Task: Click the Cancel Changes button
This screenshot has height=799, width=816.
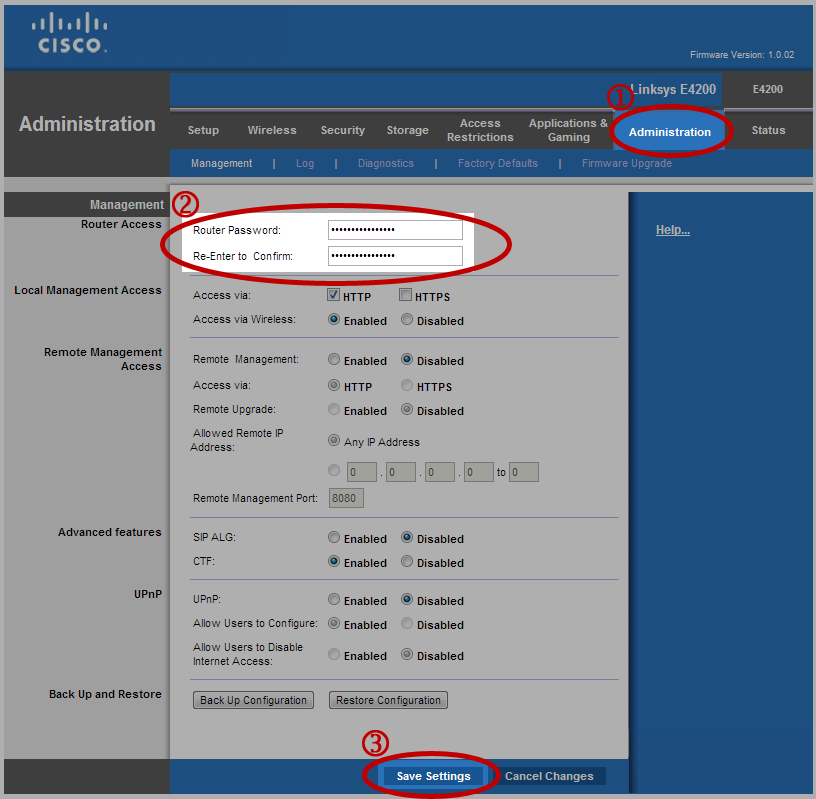Action: coord(549,776)
